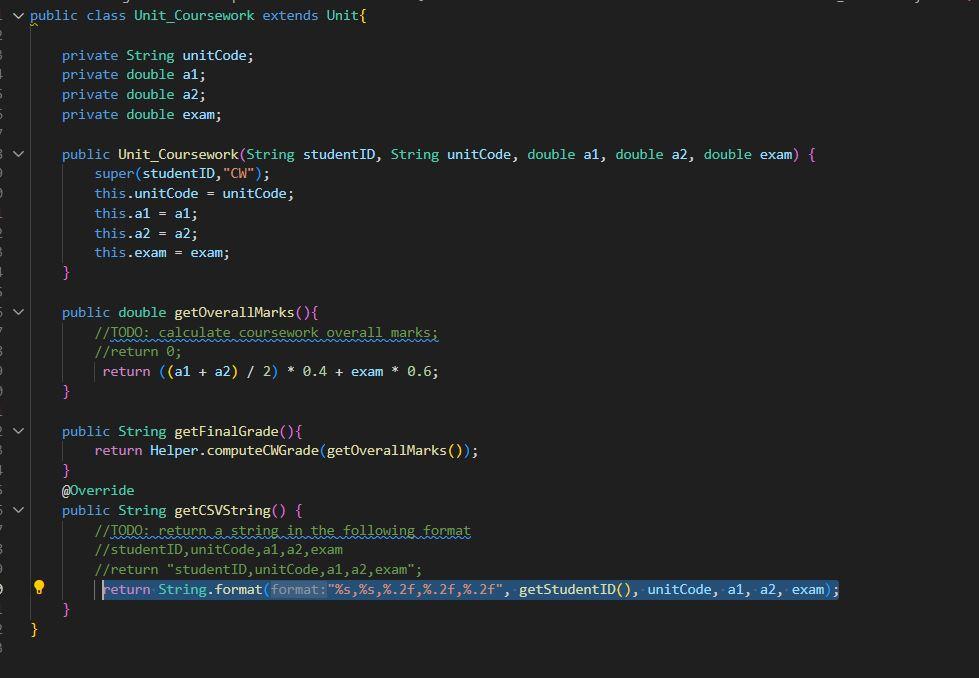Click the 'getStudentID()' call
The width and height of the screenshot is (979, 678).
click(x=575, y=589)
